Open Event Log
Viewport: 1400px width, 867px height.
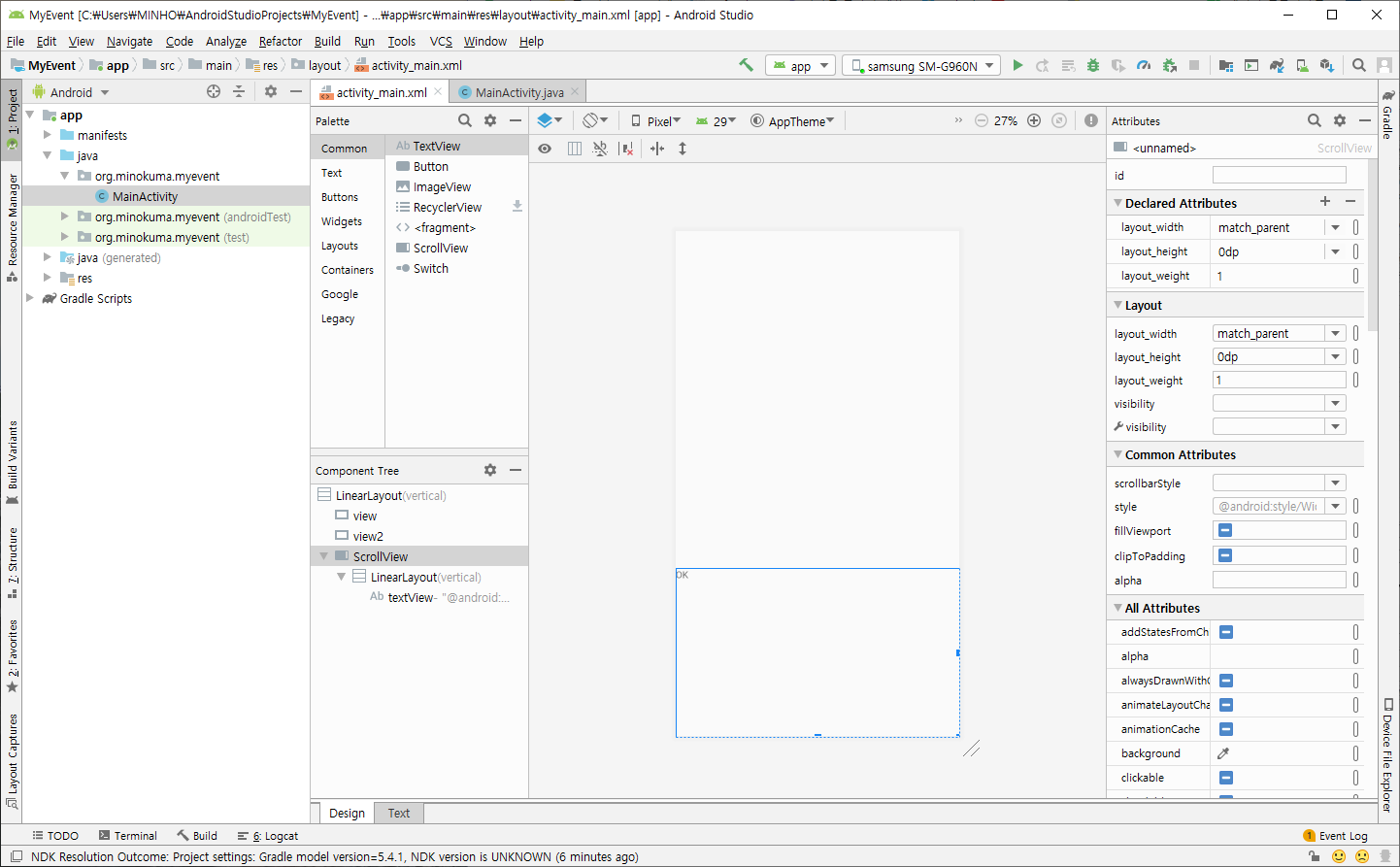[x=1335, y=835]
